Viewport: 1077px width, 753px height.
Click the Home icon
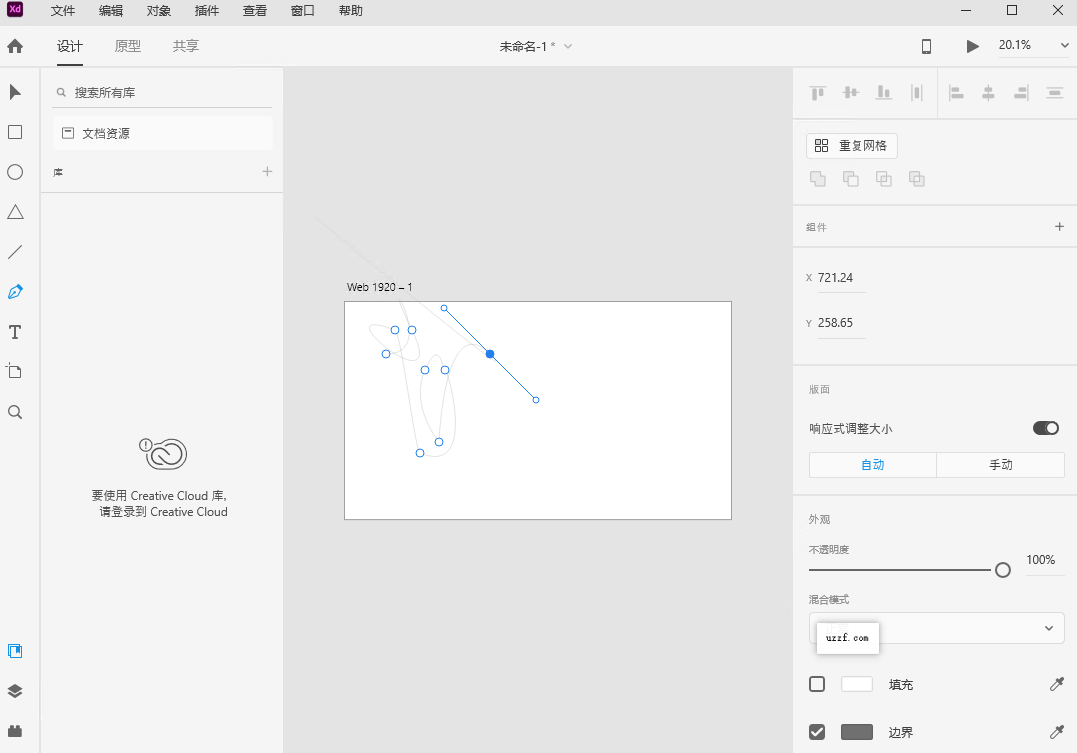click(15, 46)
